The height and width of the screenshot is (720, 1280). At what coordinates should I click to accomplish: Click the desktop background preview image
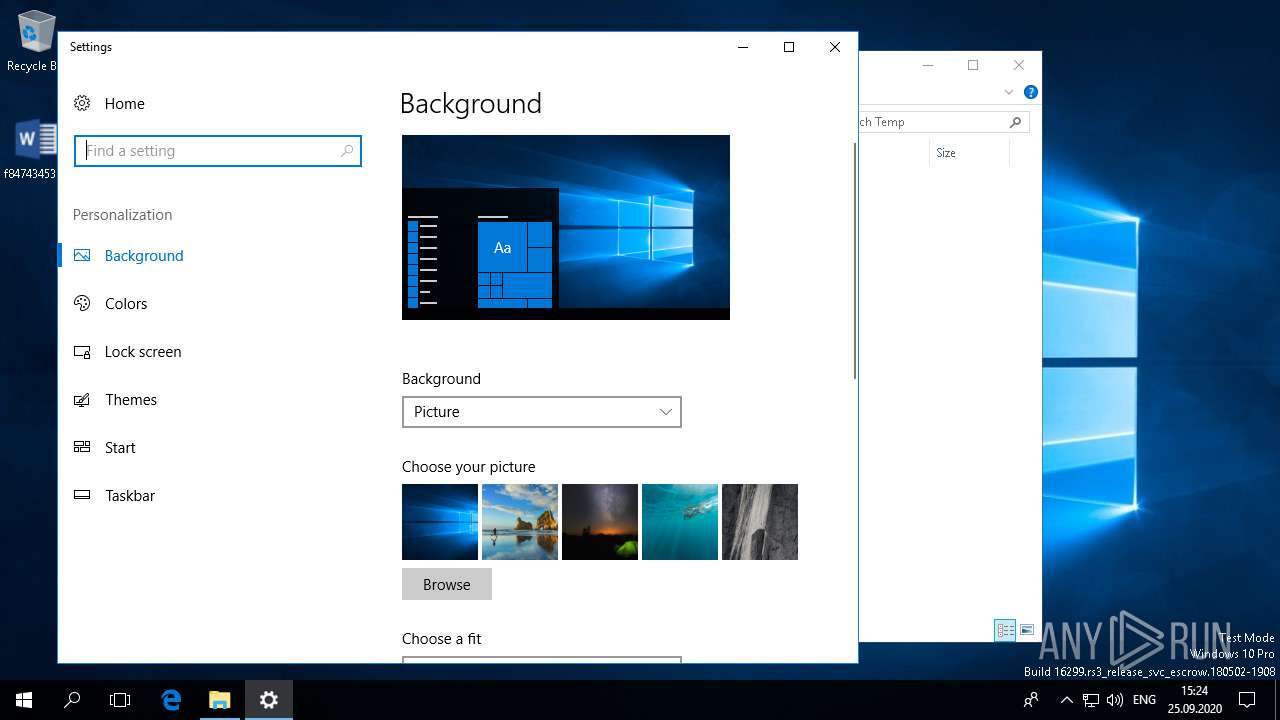point(566,227)
